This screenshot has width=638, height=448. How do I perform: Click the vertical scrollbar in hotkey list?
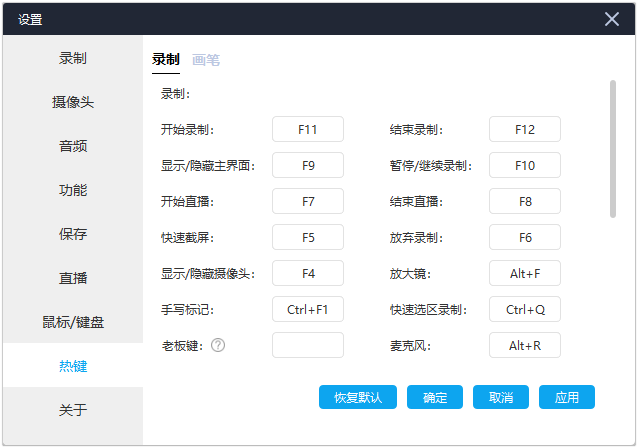[613, 148]
